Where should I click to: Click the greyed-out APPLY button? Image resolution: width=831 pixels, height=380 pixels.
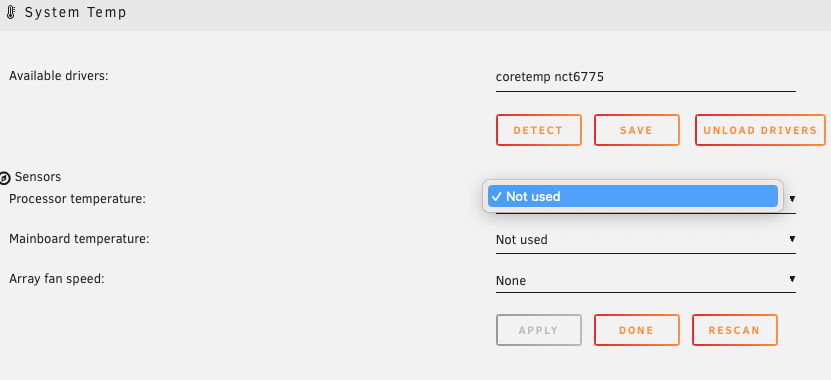click(538, 330)
